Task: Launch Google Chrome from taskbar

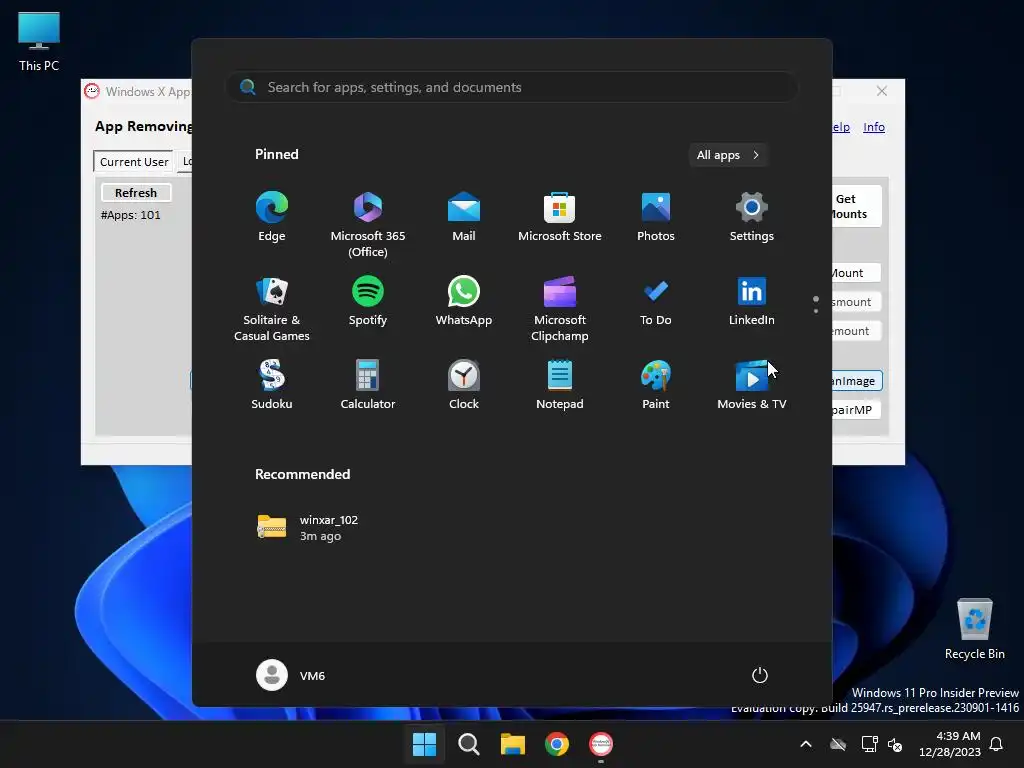Action: 557,744
